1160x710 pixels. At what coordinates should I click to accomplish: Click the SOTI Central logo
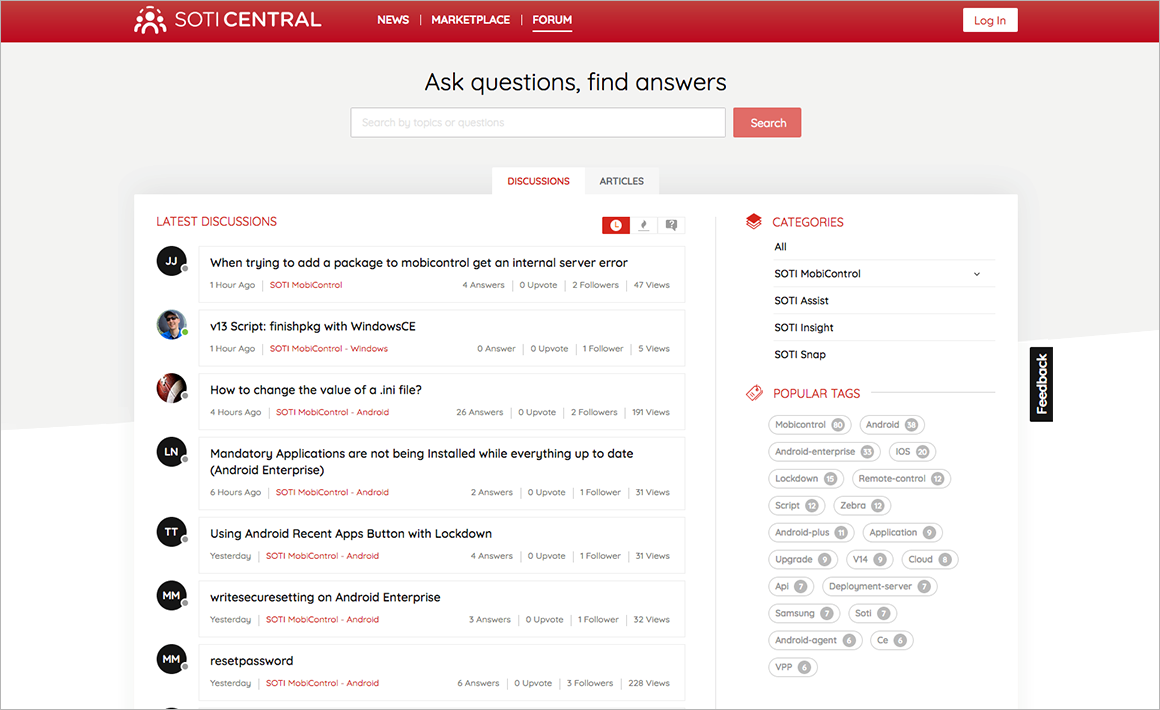(x=227, y=20)
